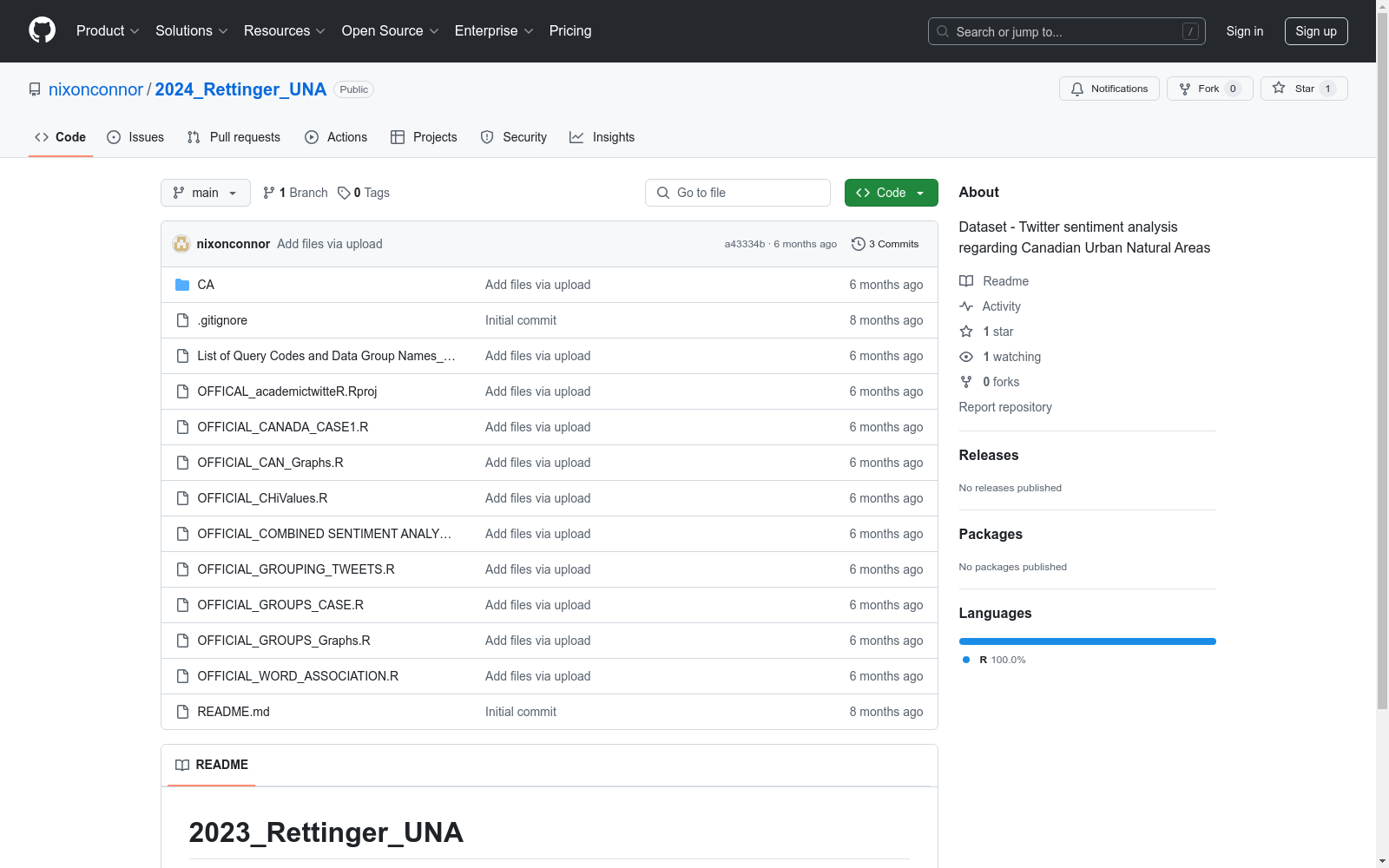Viewport: 1389px width, 868px height.
Task: Open the Product dropdown menu
Action: coord(108,30)
